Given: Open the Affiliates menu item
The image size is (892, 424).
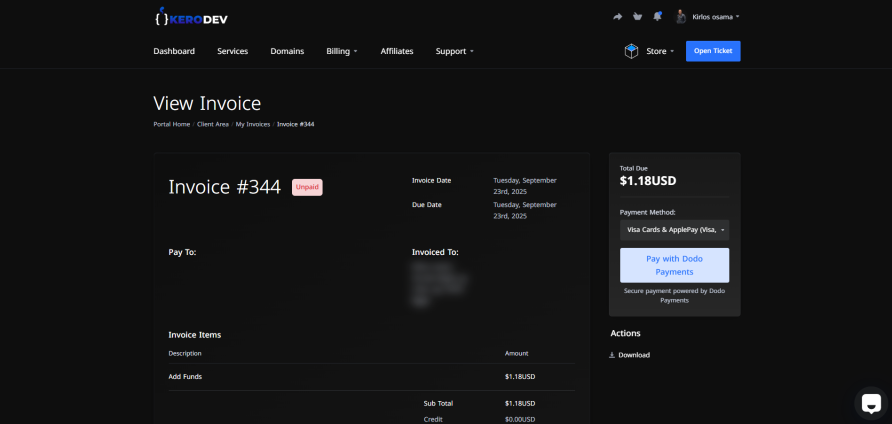Looking at the screenshot, I should click(397, 51).
